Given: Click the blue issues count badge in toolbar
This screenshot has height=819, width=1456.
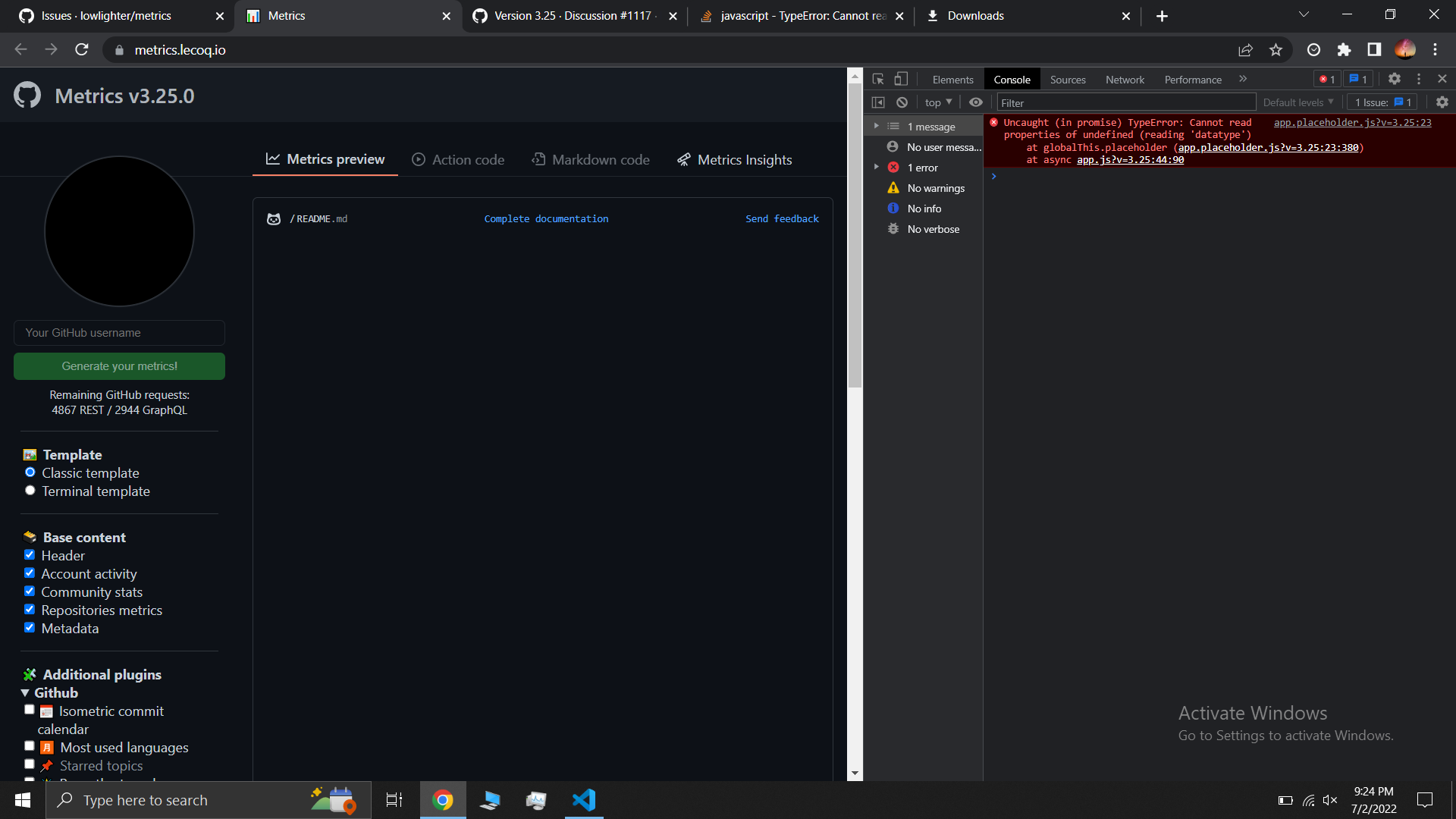Looking at the screenshot, I should point(1358,79).
